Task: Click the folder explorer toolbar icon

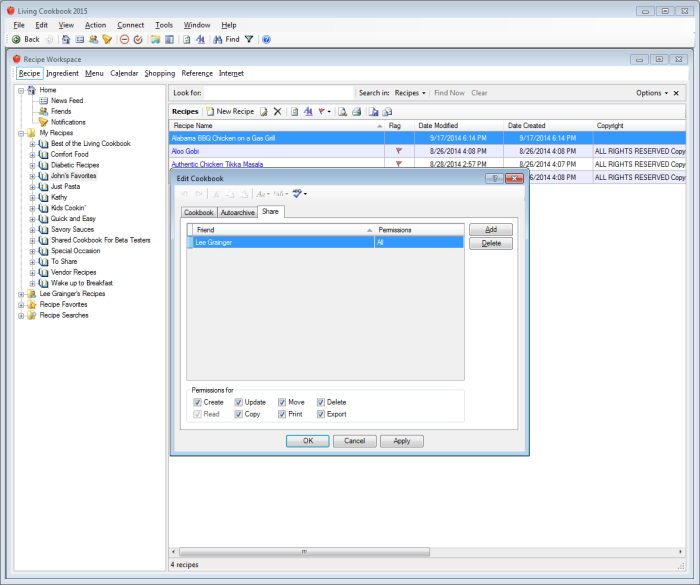Action: click(155, 39)
